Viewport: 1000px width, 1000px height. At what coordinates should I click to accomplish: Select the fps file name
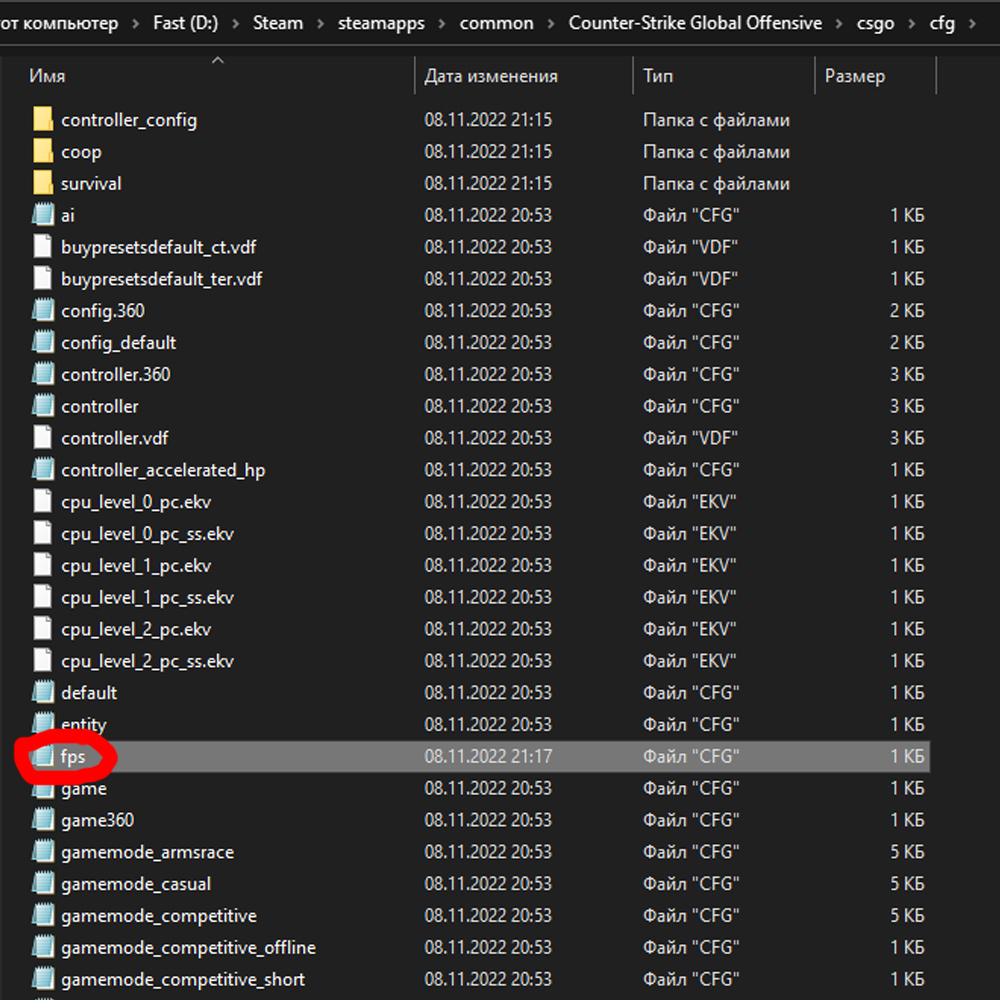pos(73,757)
